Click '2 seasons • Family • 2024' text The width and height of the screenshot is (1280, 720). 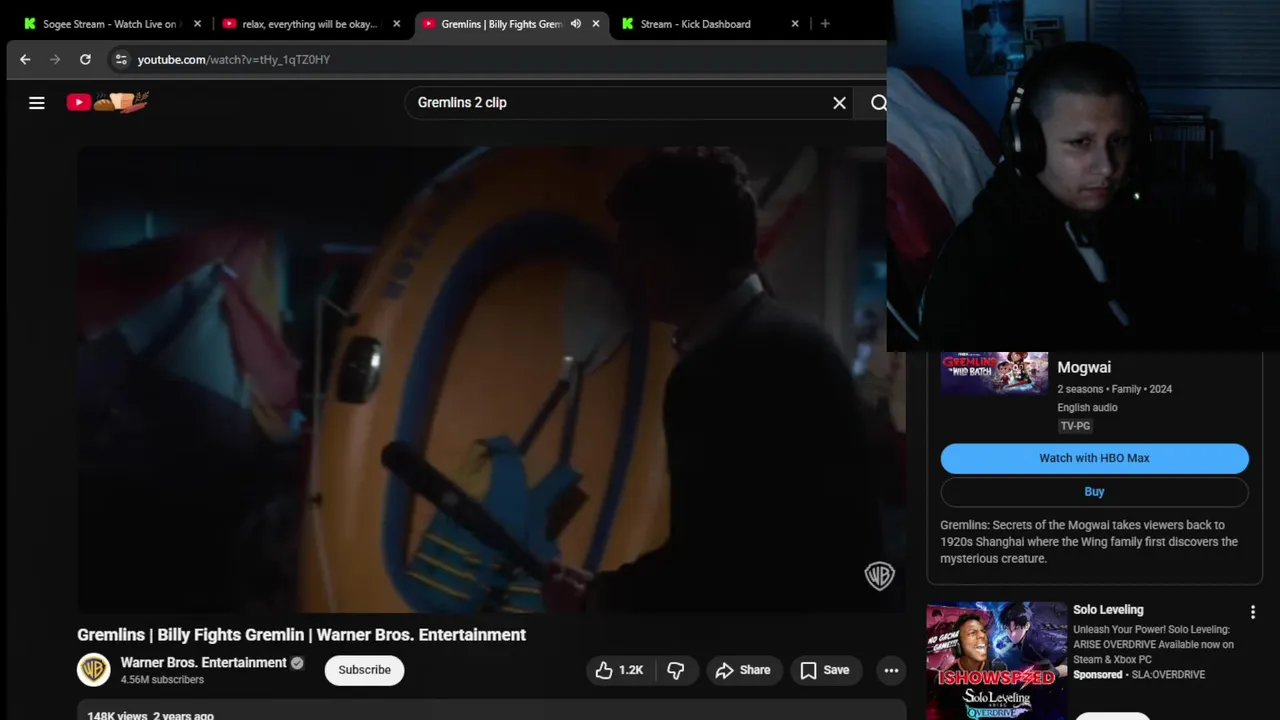(1115, 389)
